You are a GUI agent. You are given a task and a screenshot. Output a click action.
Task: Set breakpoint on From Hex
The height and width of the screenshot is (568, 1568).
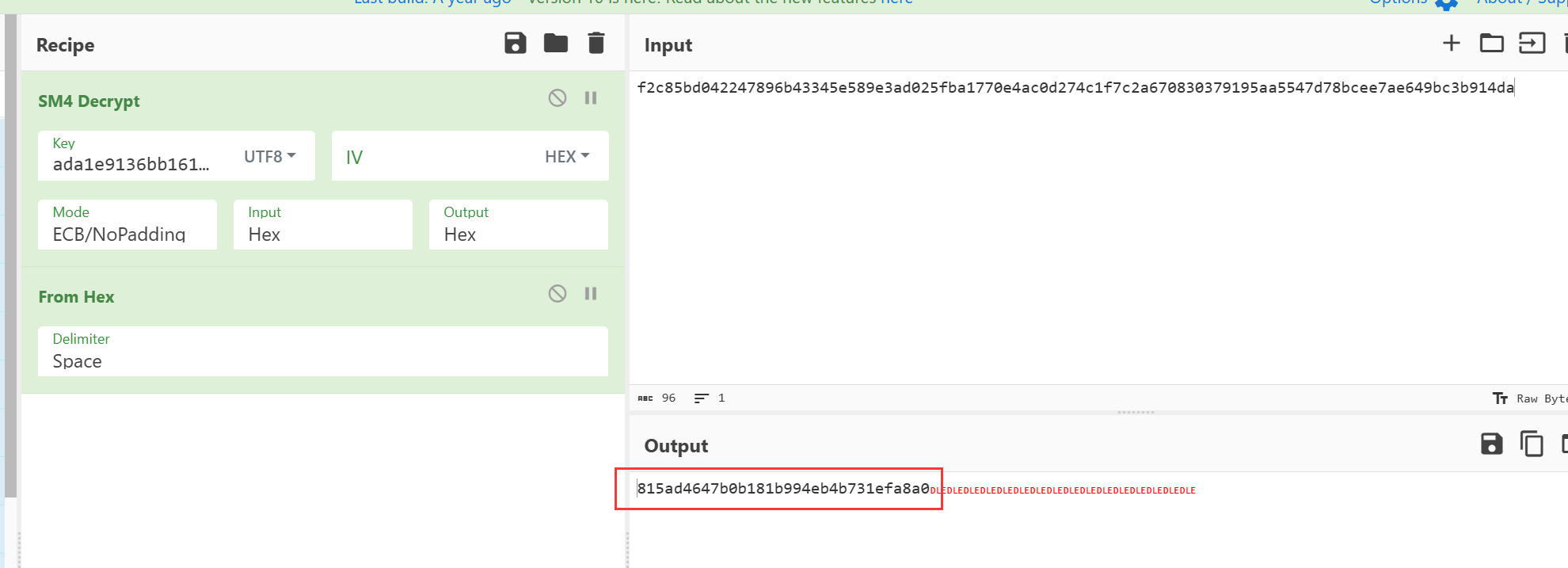click(591, 293)
